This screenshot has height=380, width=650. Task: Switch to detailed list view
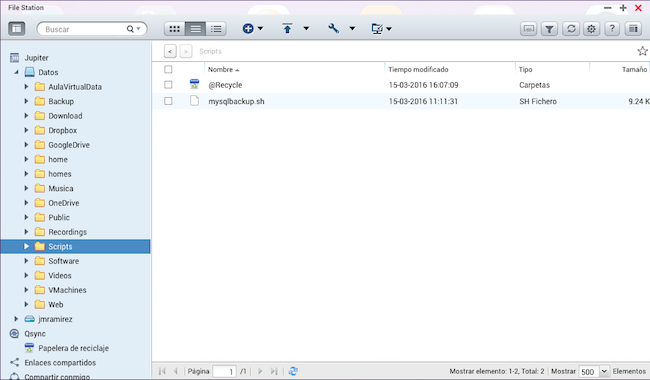pos(216,29)
